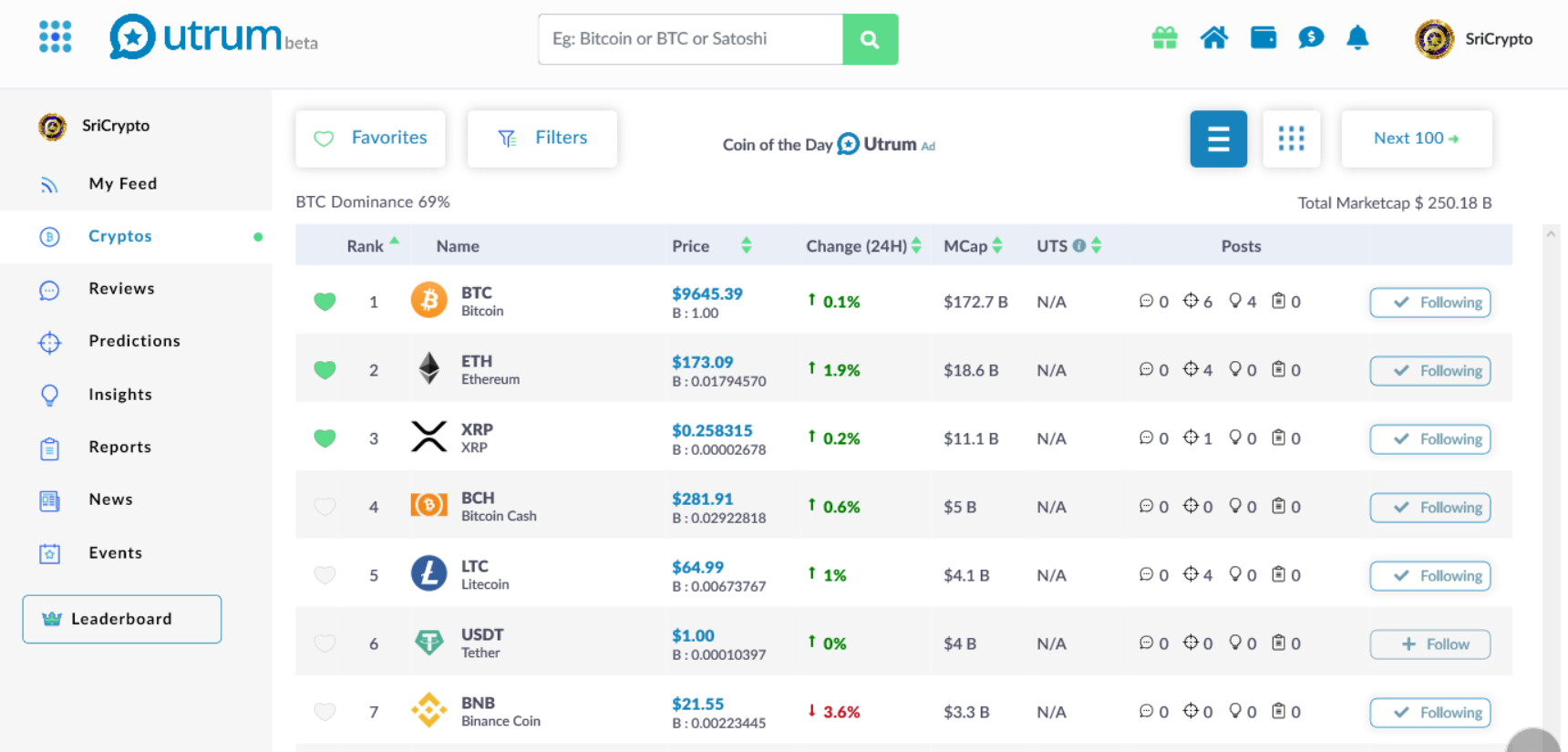Sort by Price arrows

click(x=747, y=245)
